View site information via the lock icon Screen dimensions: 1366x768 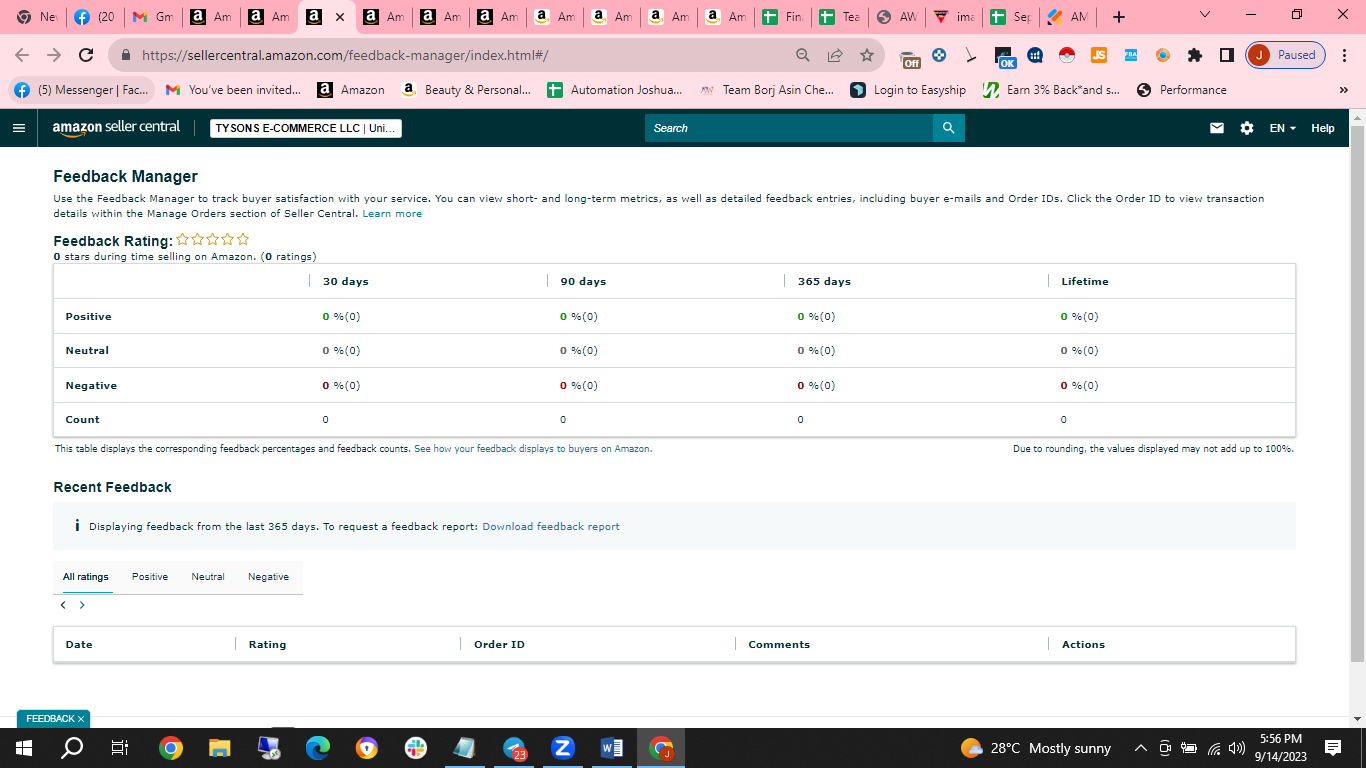click(x=126, y=55)
